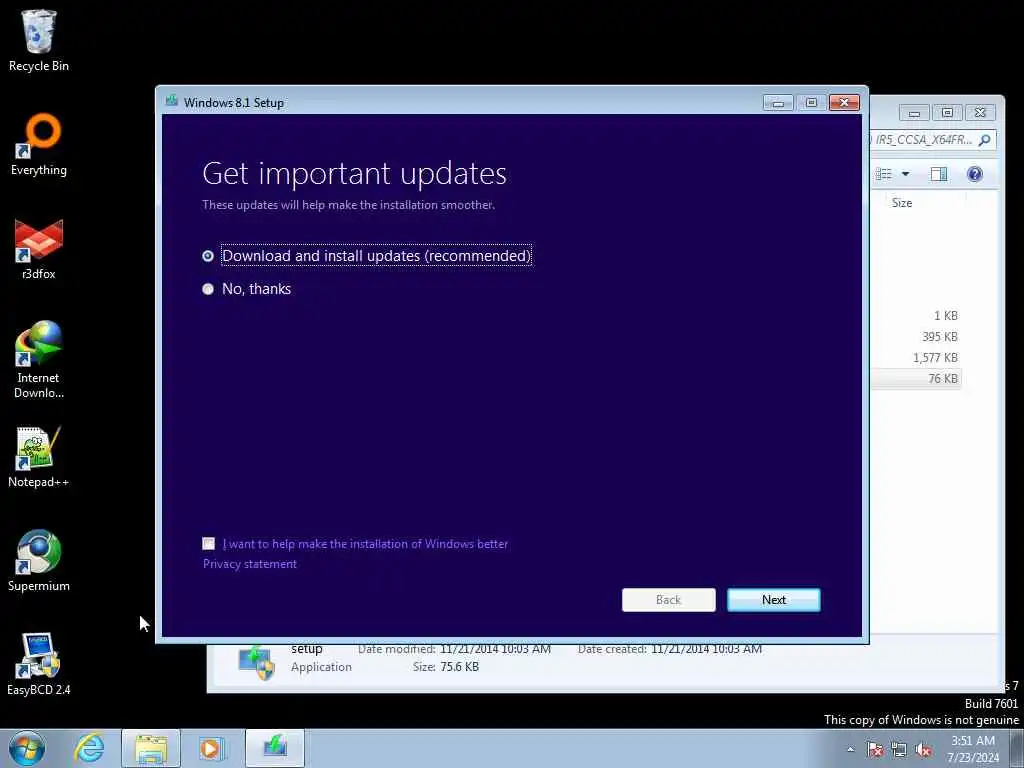Select the 395 KB file row in Explorer
1024x768 pixels.
916,337
